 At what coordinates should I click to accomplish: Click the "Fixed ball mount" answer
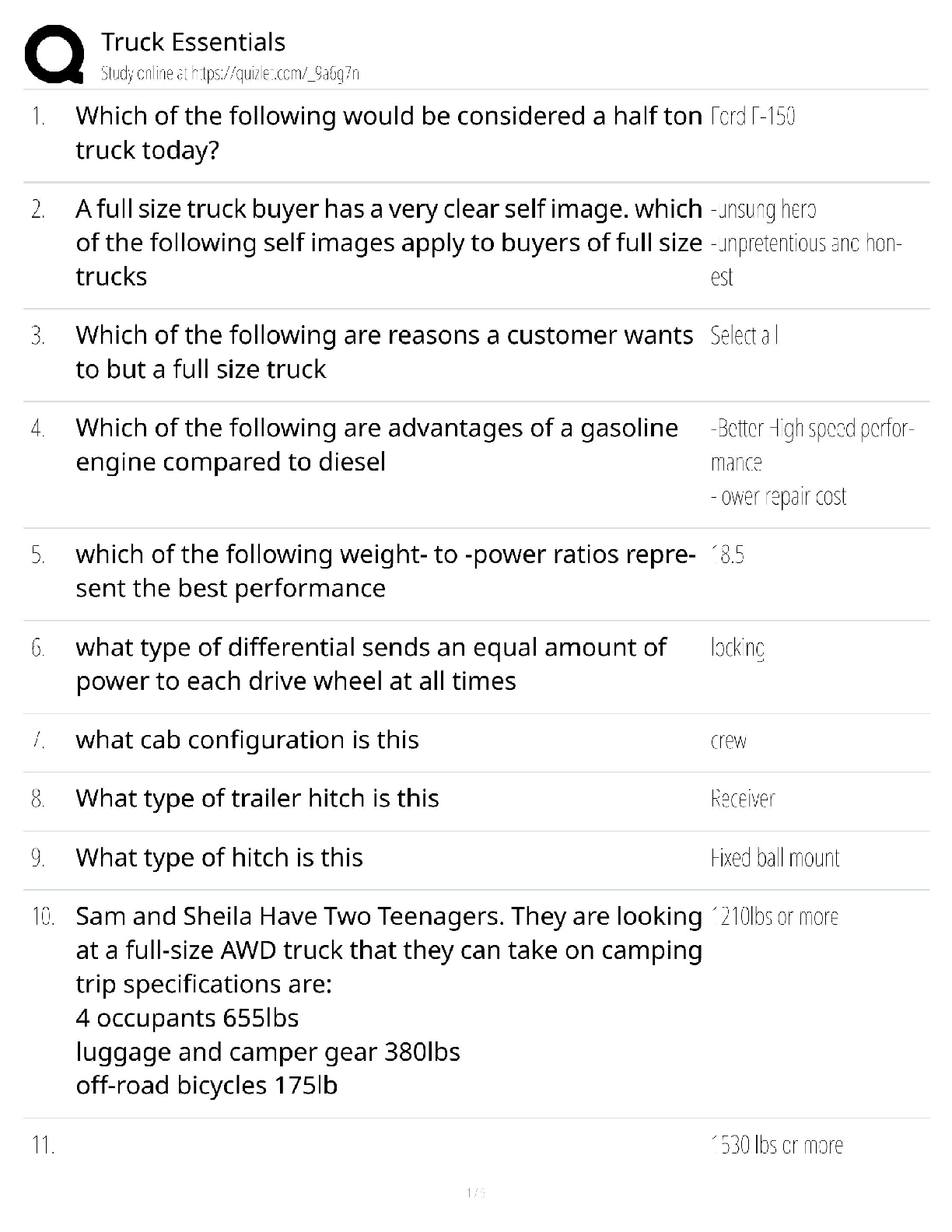[775, 858]
